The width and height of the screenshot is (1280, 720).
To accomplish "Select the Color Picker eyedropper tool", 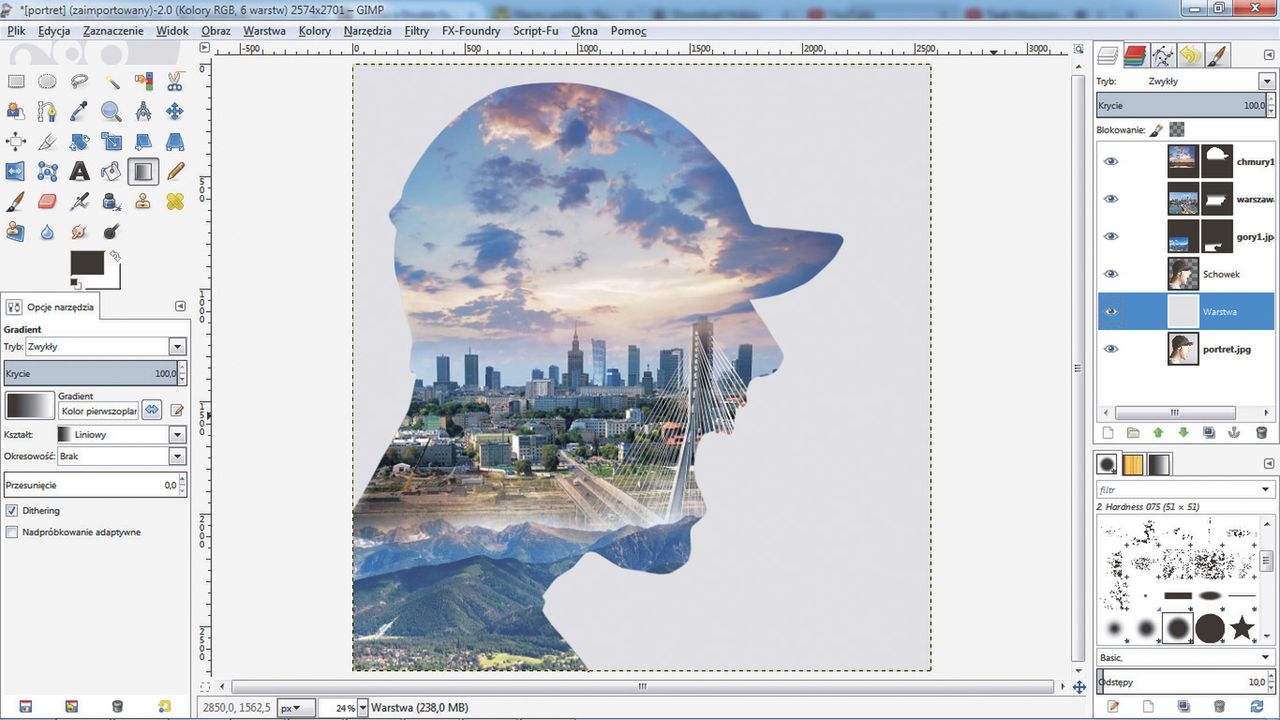I will [79, 112].
